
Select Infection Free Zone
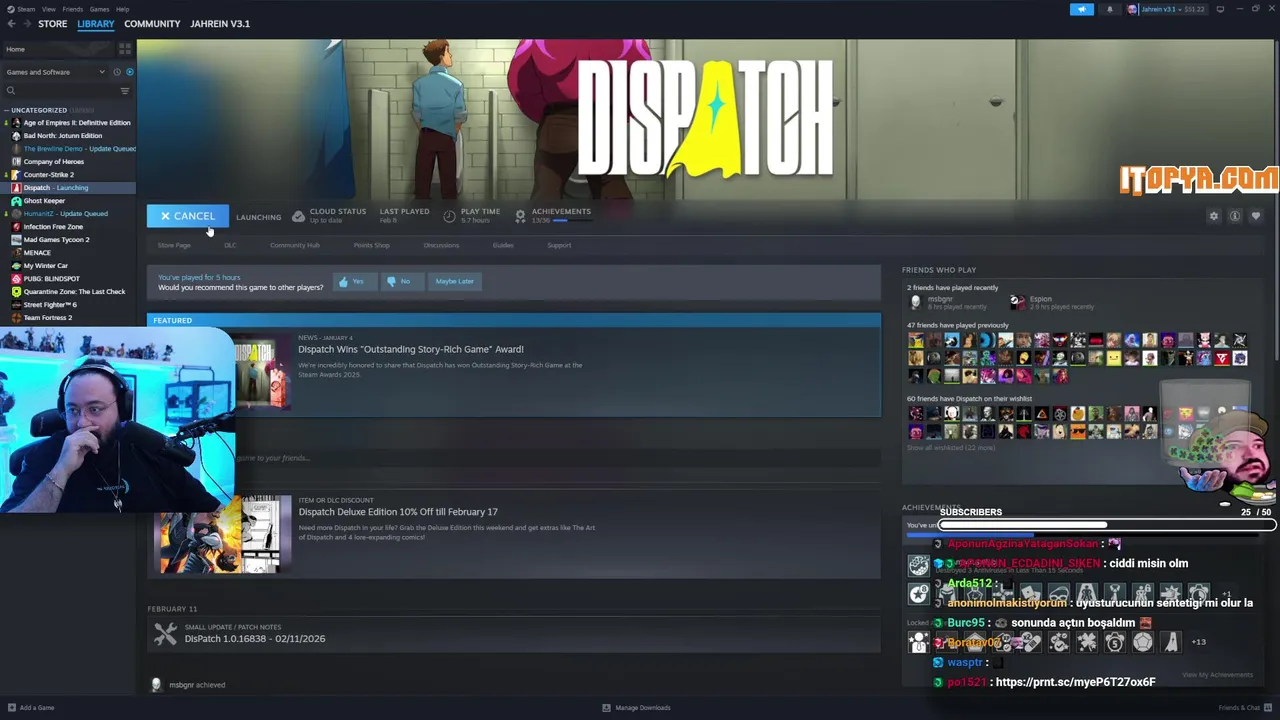click(68, 227)
